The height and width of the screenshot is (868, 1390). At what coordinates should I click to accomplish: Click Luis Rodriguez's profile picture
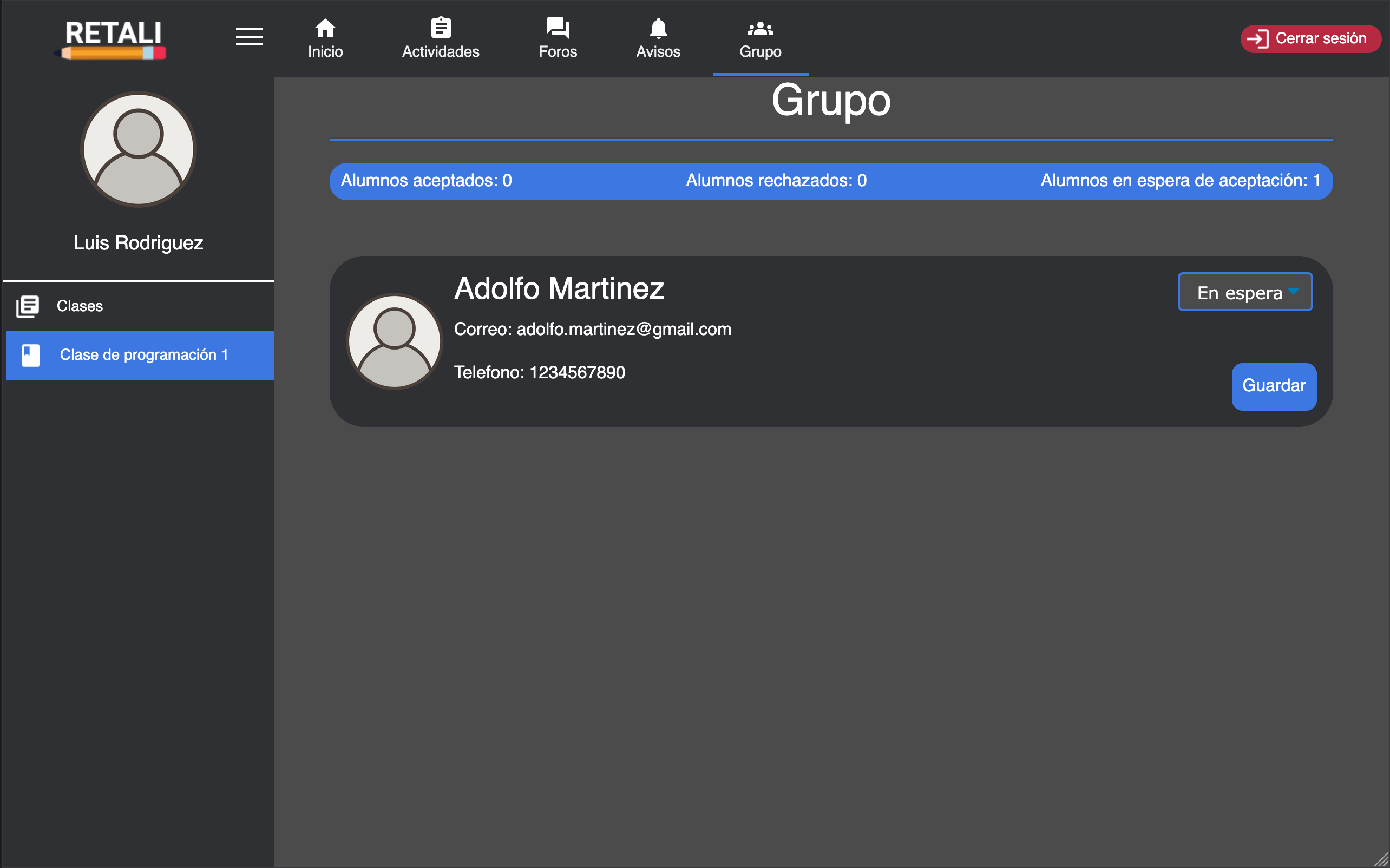(x=138, y=149)
